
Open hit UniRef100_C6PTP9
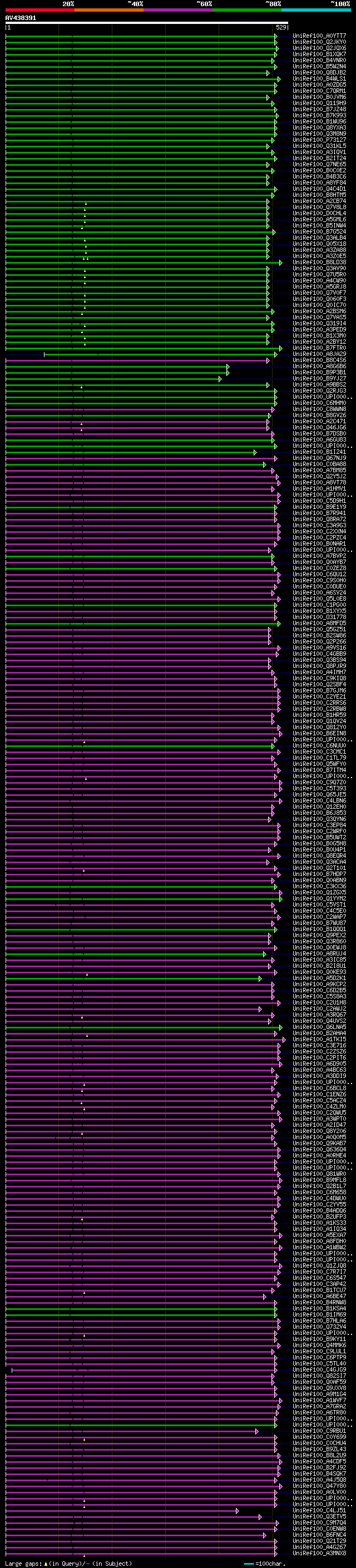click(319, 1358)
